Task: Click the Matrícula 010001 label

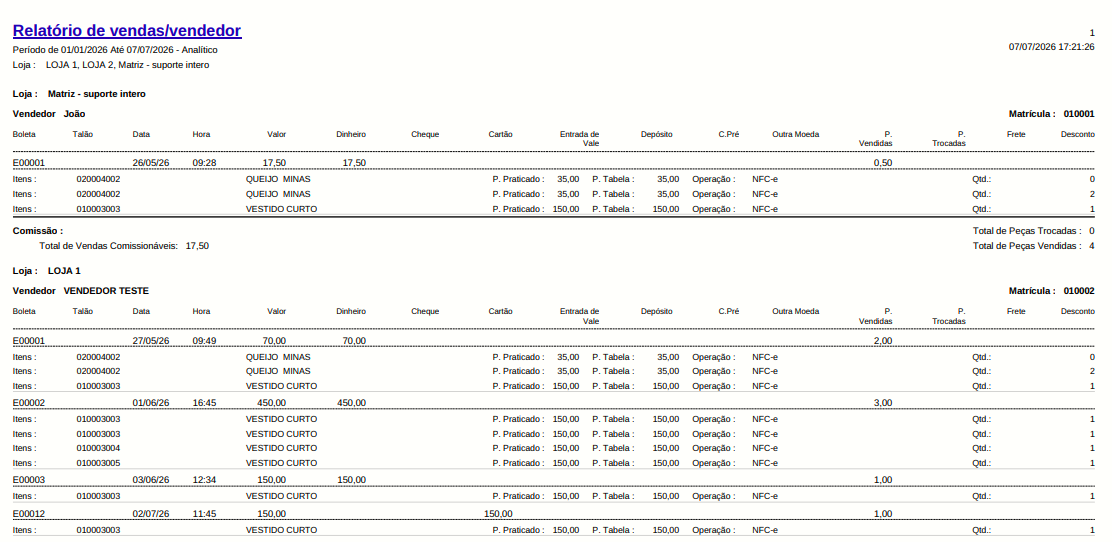Action: 1052,114
